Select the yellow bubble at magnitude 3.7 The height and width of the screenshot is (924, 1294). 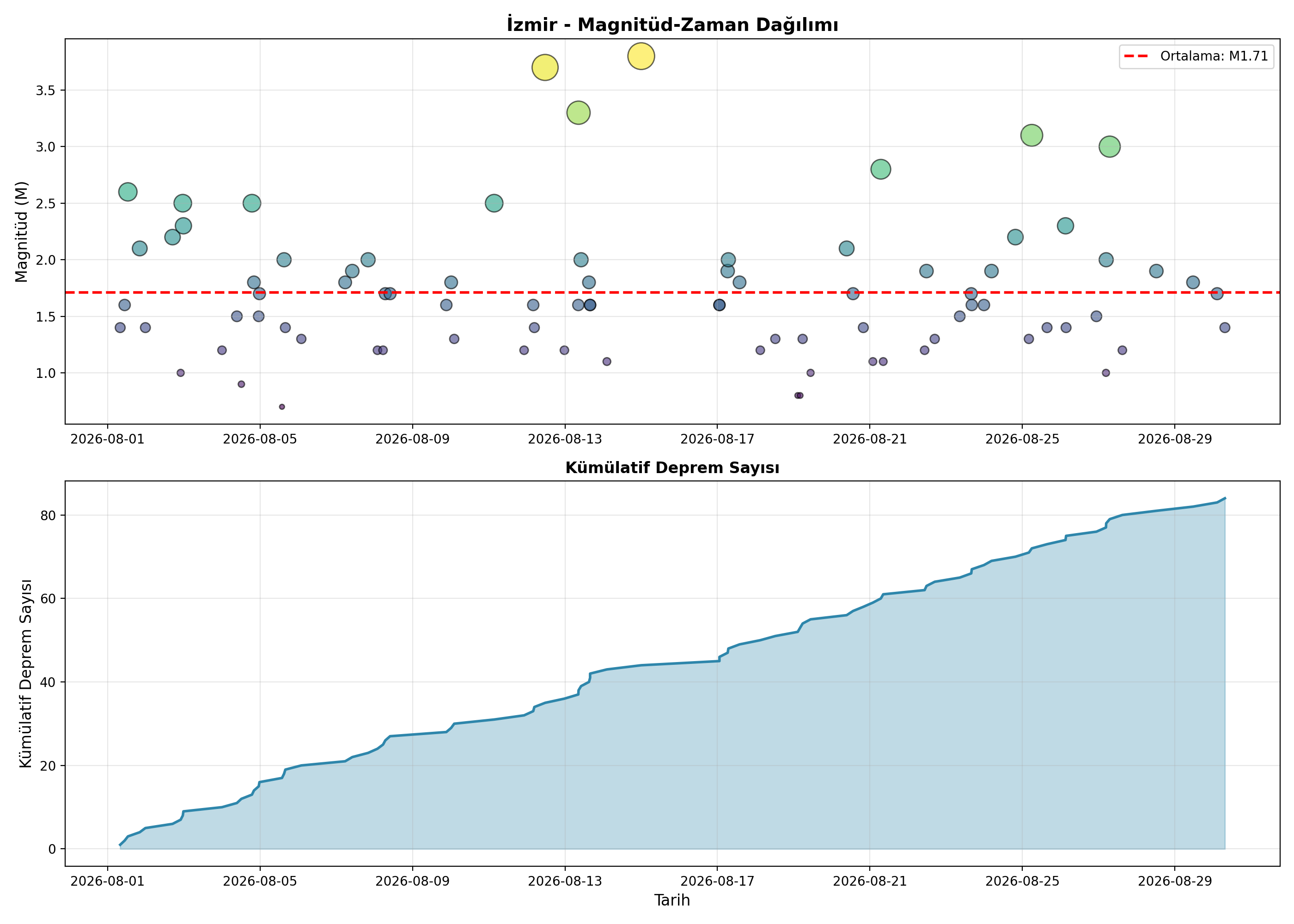(545, 68)
